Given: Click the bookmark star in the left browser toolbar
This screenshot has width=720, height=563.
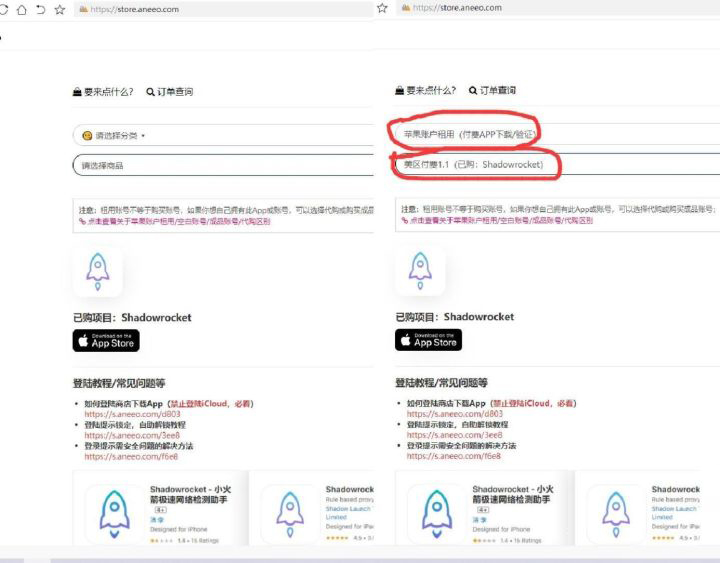Looking at the screenshot, I should pos(59,9).
